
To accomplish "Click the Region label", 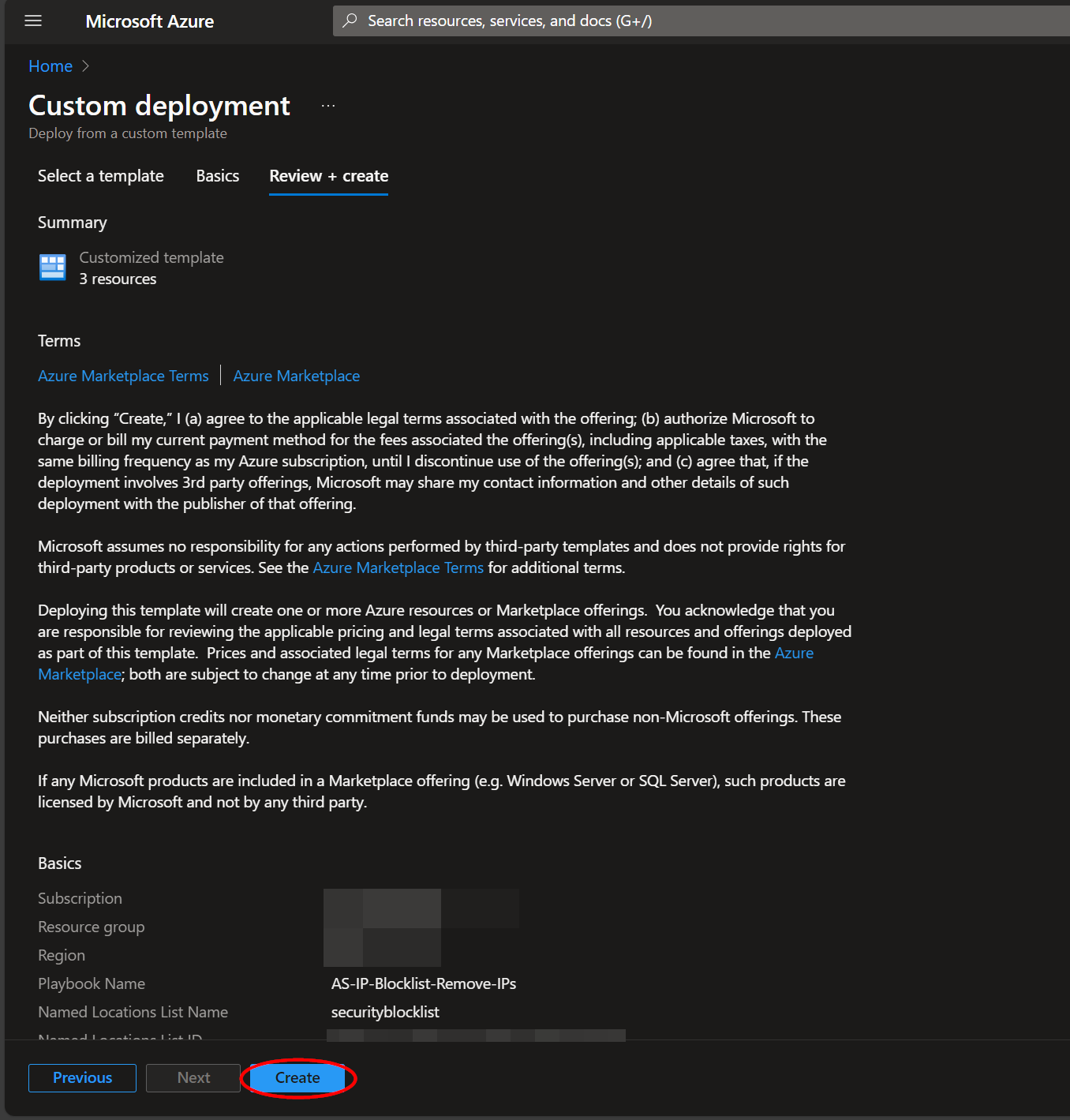I will pos(62,955).
